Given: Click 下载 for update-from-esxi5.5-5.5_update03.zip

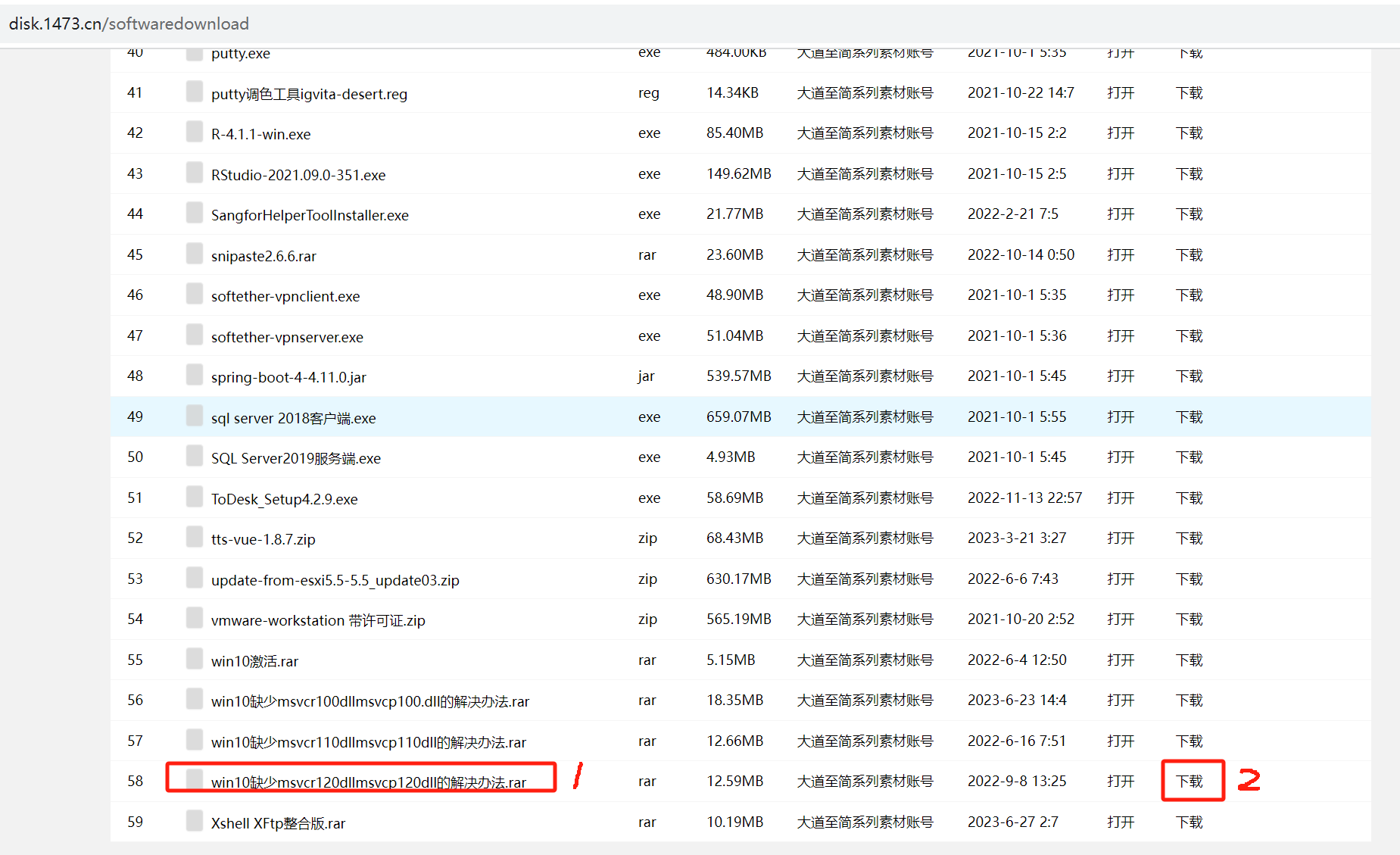Looking at the screenshot, I should tap(1190, 579).
